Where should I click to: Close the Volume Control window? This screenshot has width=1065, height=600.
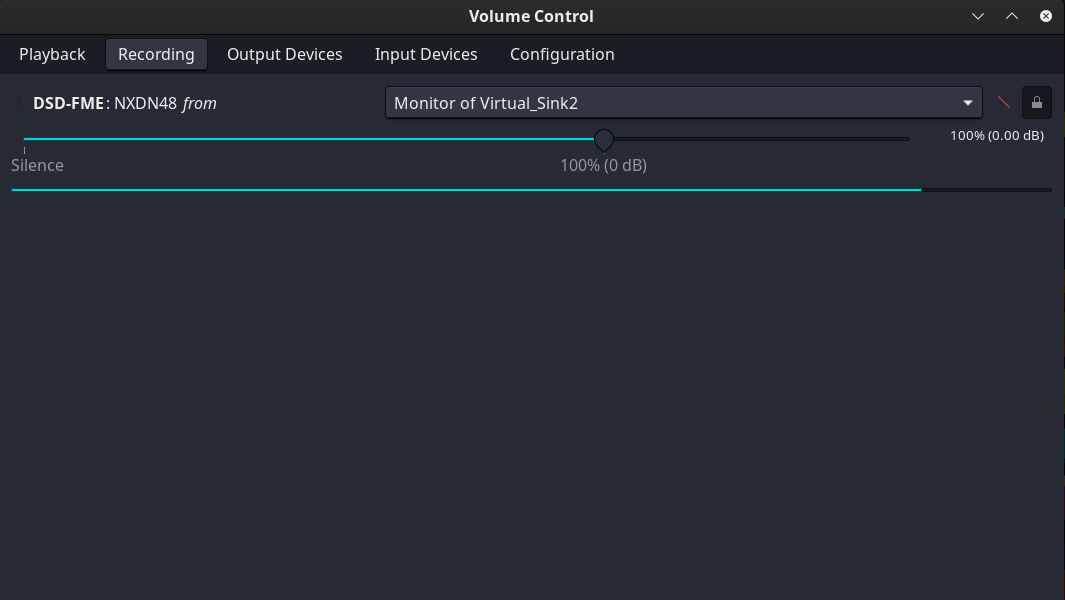click(x=1046, y=16)
